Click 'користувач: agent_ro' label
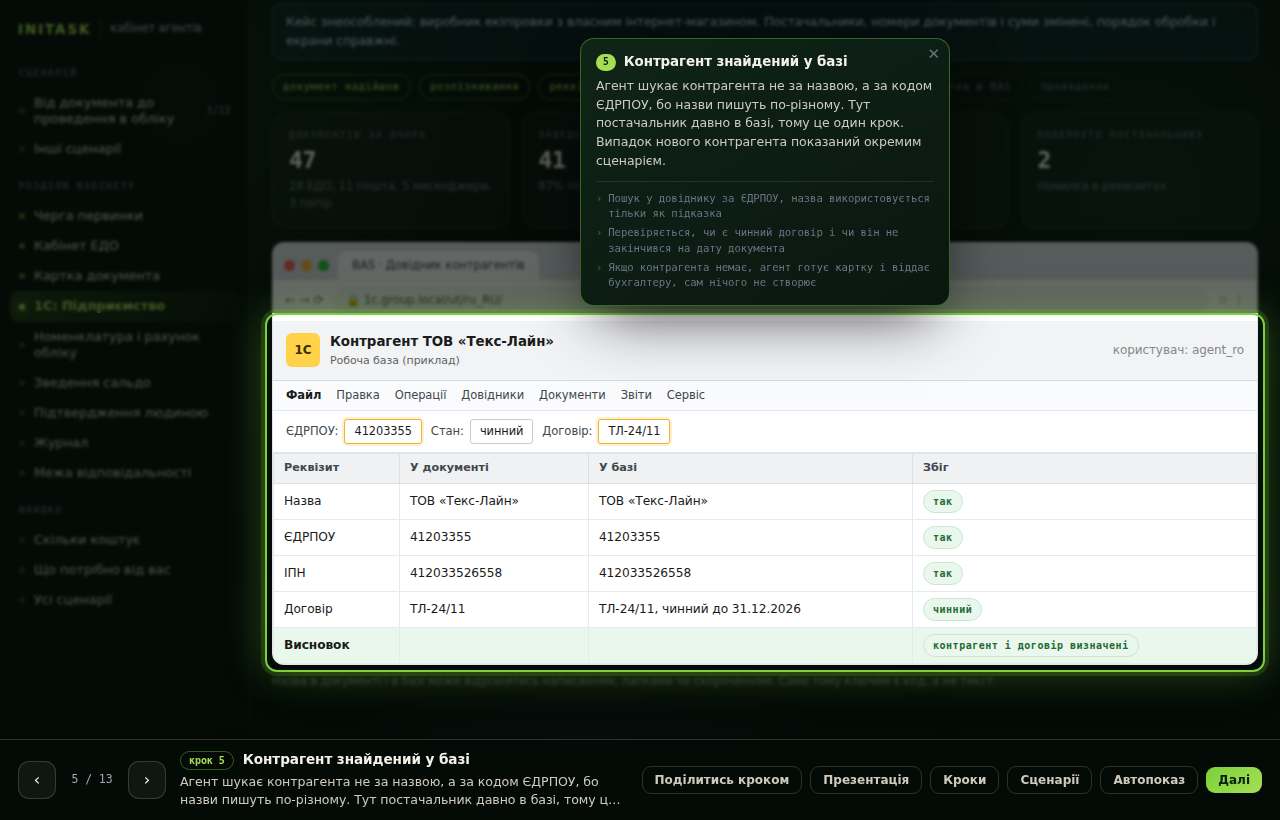Viewport: 1280px width, 820px height. pyautogui.click(x=1179, y=350)
